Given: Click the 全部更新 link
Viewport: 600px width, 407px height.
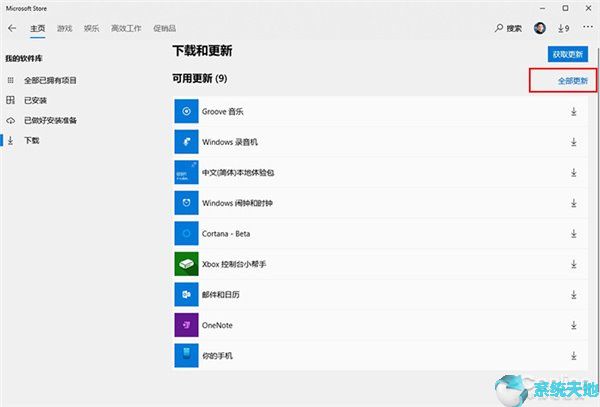Looking at the screenshot, I should (572, 81).
